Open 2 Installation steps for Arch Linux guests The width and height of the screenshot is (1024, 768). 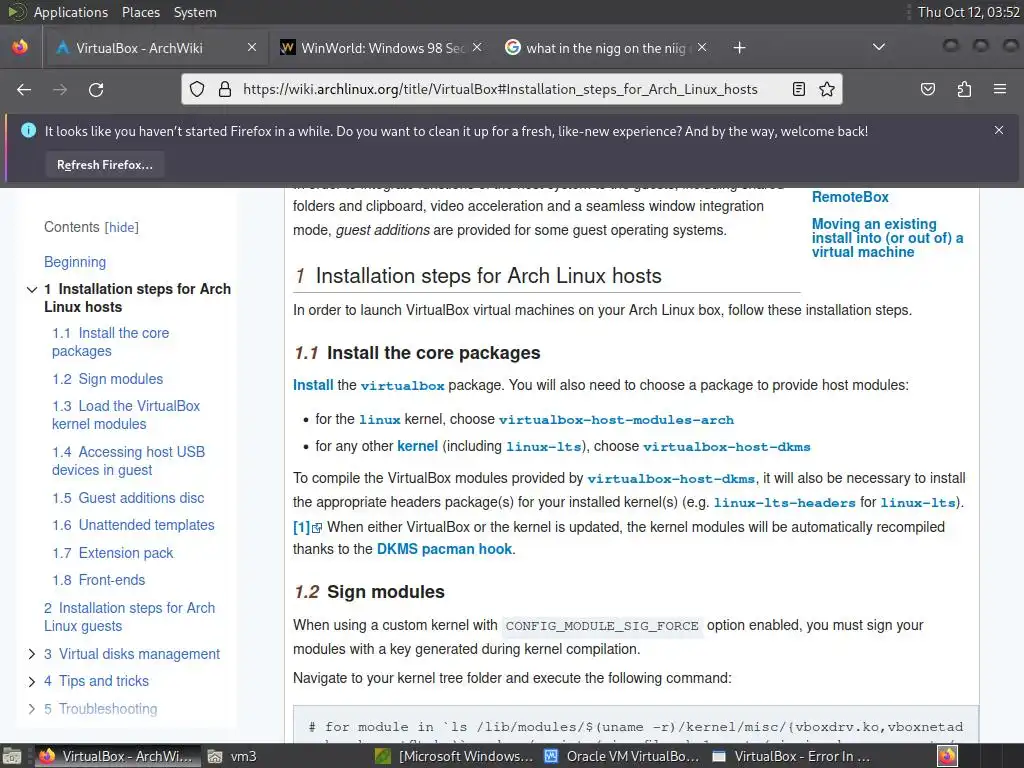129,617
